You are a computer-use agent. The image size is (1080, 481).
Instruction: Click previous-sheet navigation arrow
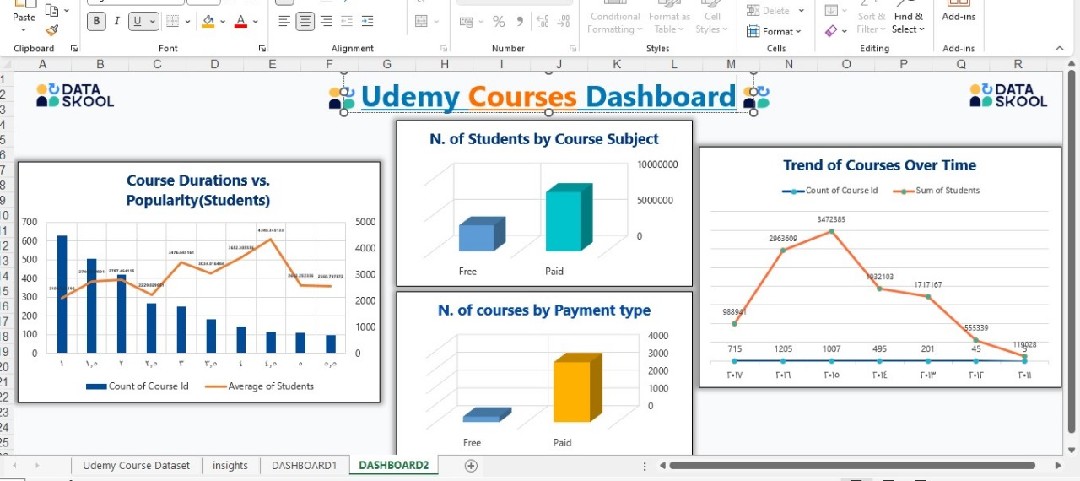click(14, 466)
